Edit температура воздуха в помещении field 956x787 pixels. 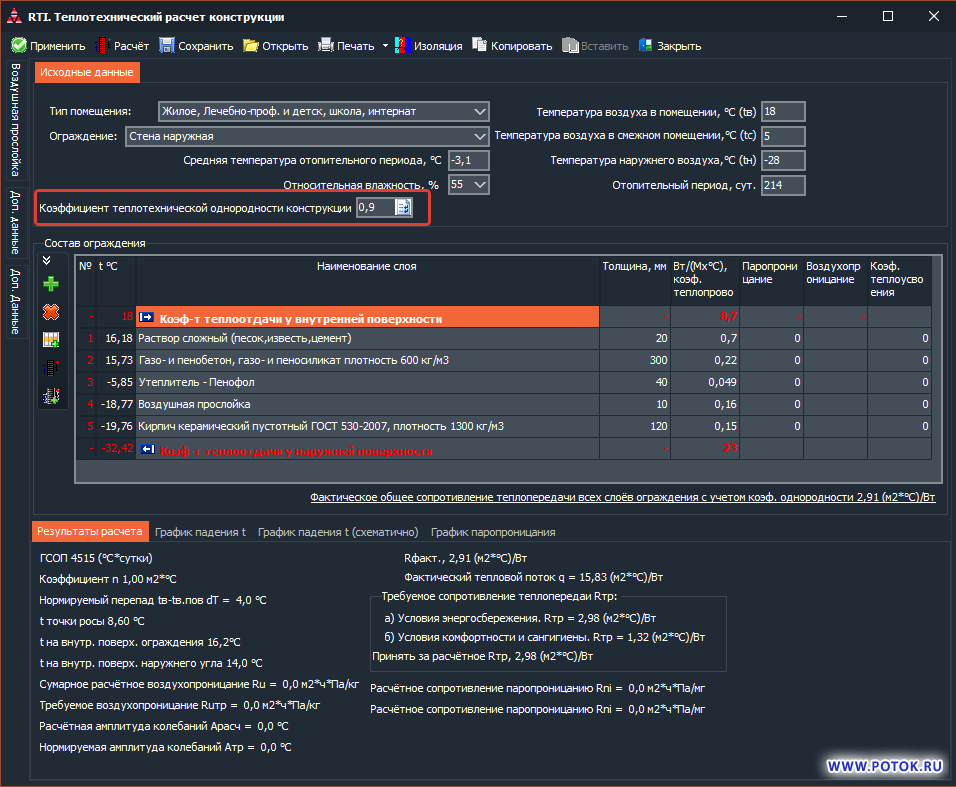(783, 112)
